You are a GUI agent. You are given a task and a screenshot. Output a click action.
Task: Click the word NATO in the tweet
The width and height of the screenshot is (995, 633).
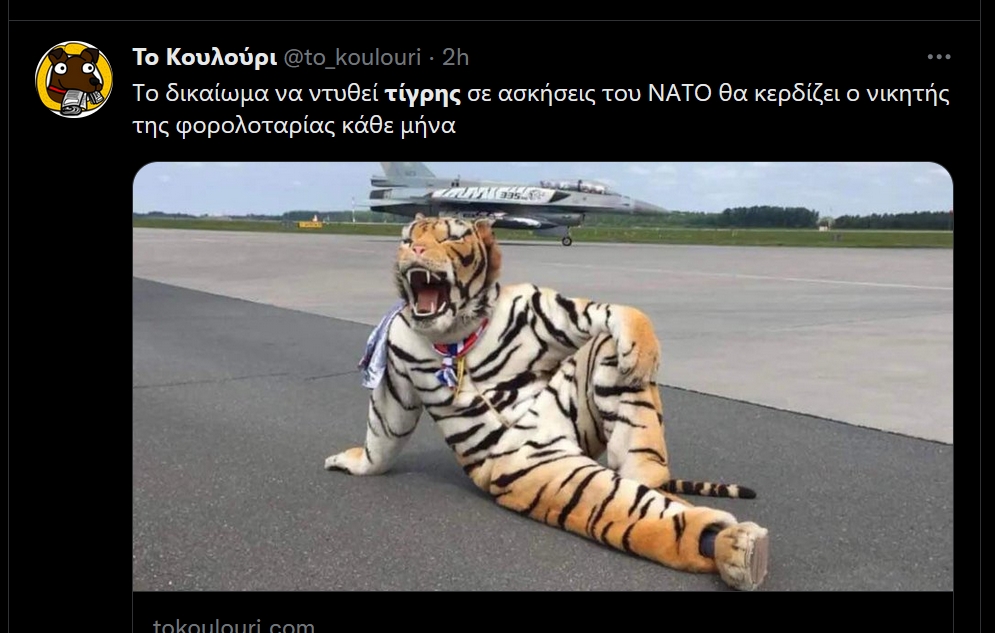pyautogui.click(x=680, y=94)
